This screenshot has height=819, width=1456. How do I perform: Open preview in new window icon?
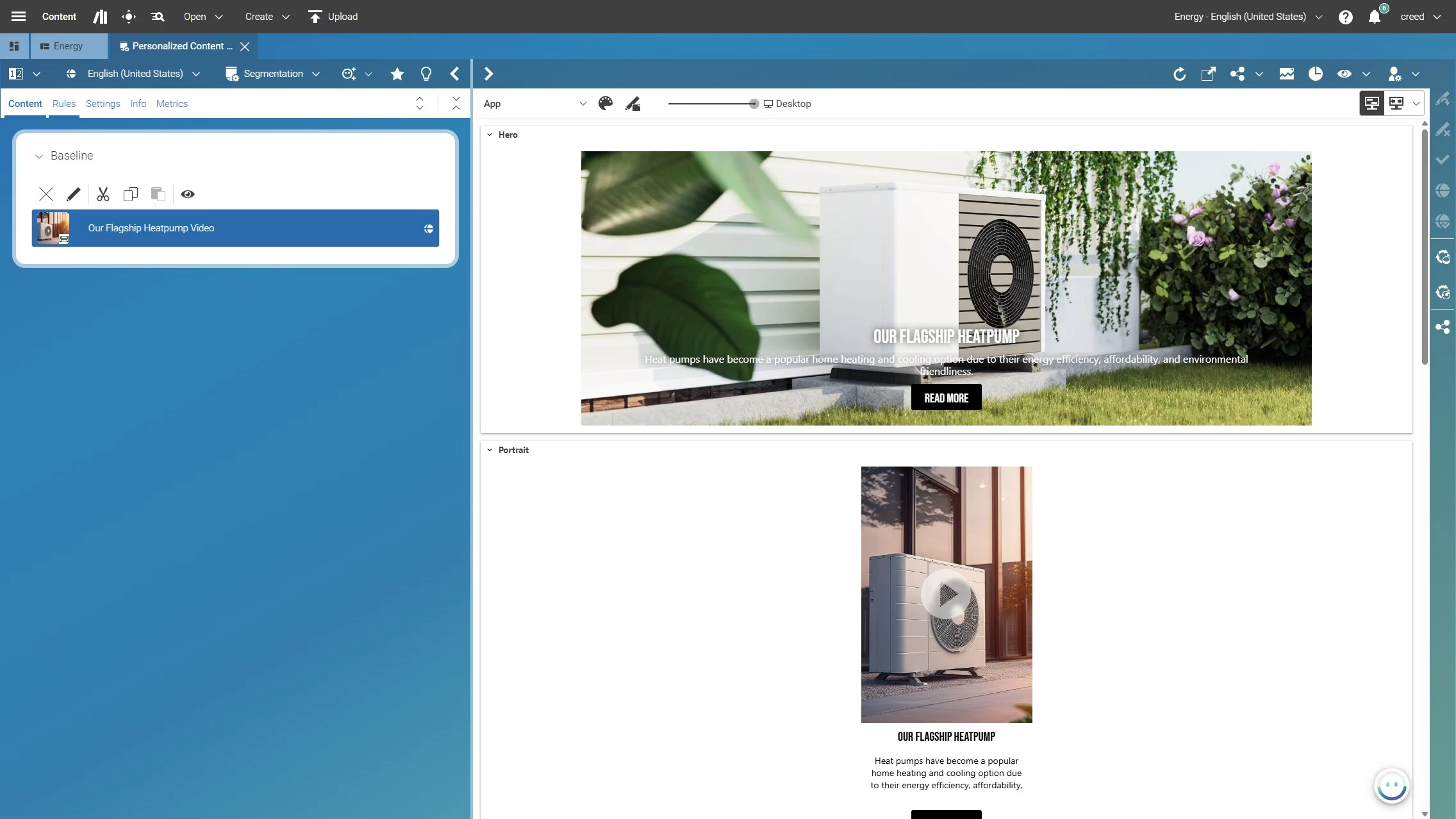1207,74
